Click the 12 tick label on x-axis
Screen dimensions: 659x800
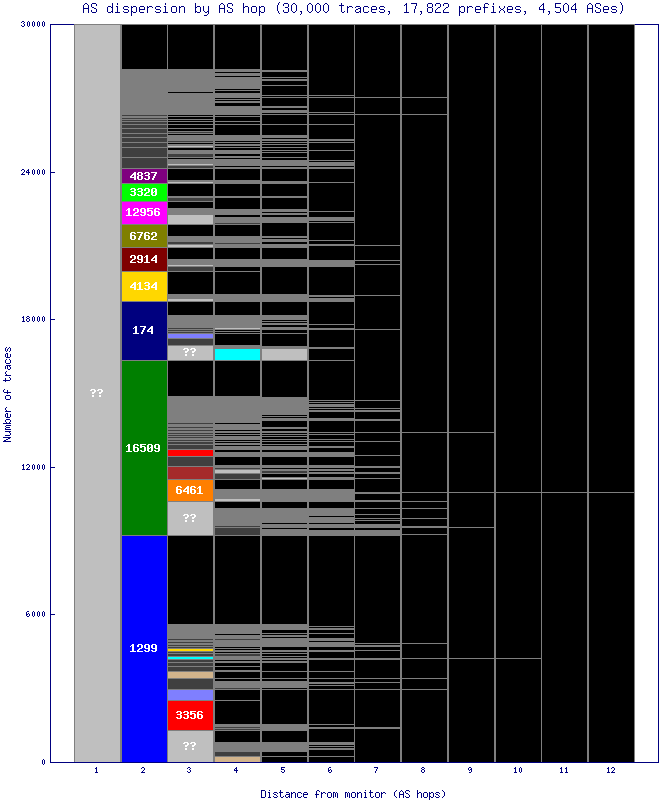click(611, 771)
